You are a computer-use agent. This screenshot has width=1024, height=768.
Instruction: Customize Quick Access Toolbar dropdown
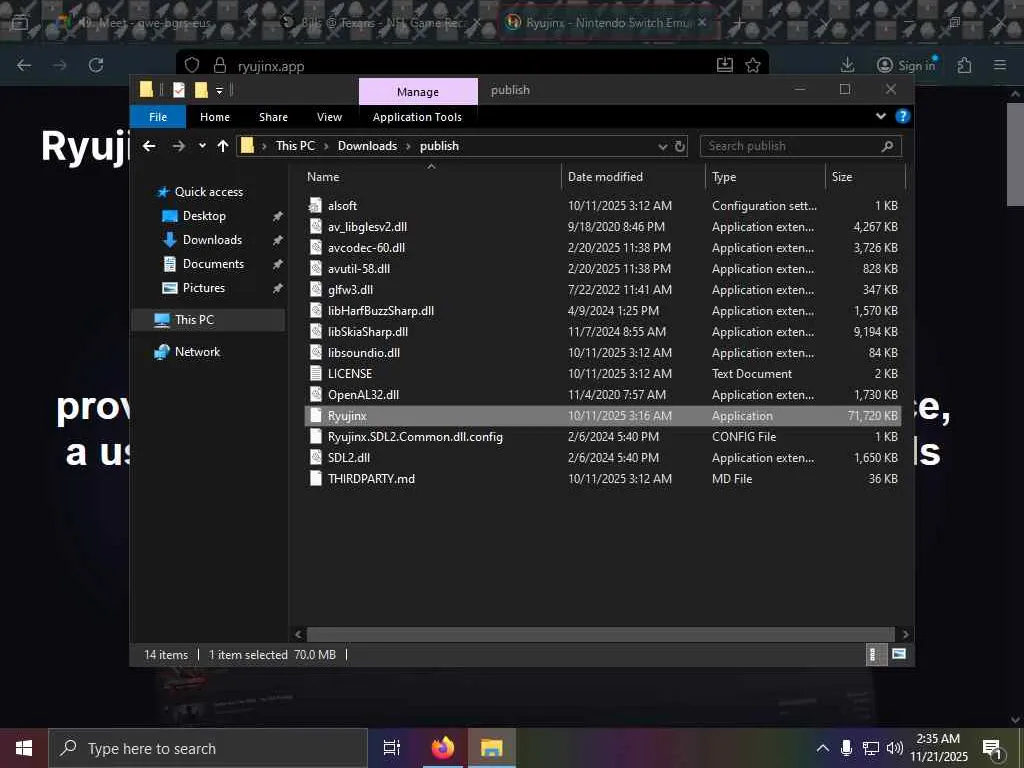click(x=219, y=91)
